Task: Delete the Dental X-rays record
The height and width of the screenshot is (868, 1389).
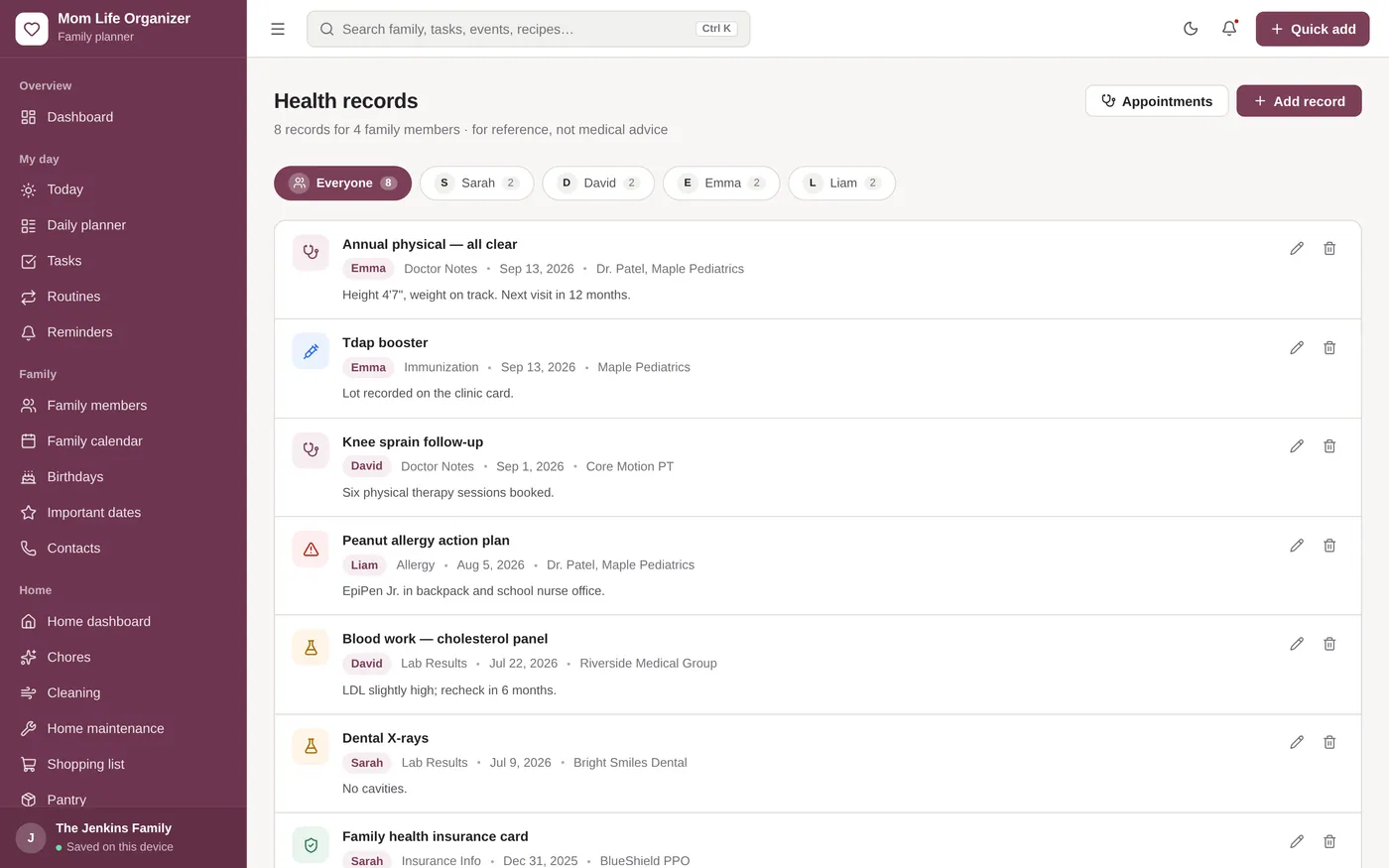Action: click(x=1329, y=742)
